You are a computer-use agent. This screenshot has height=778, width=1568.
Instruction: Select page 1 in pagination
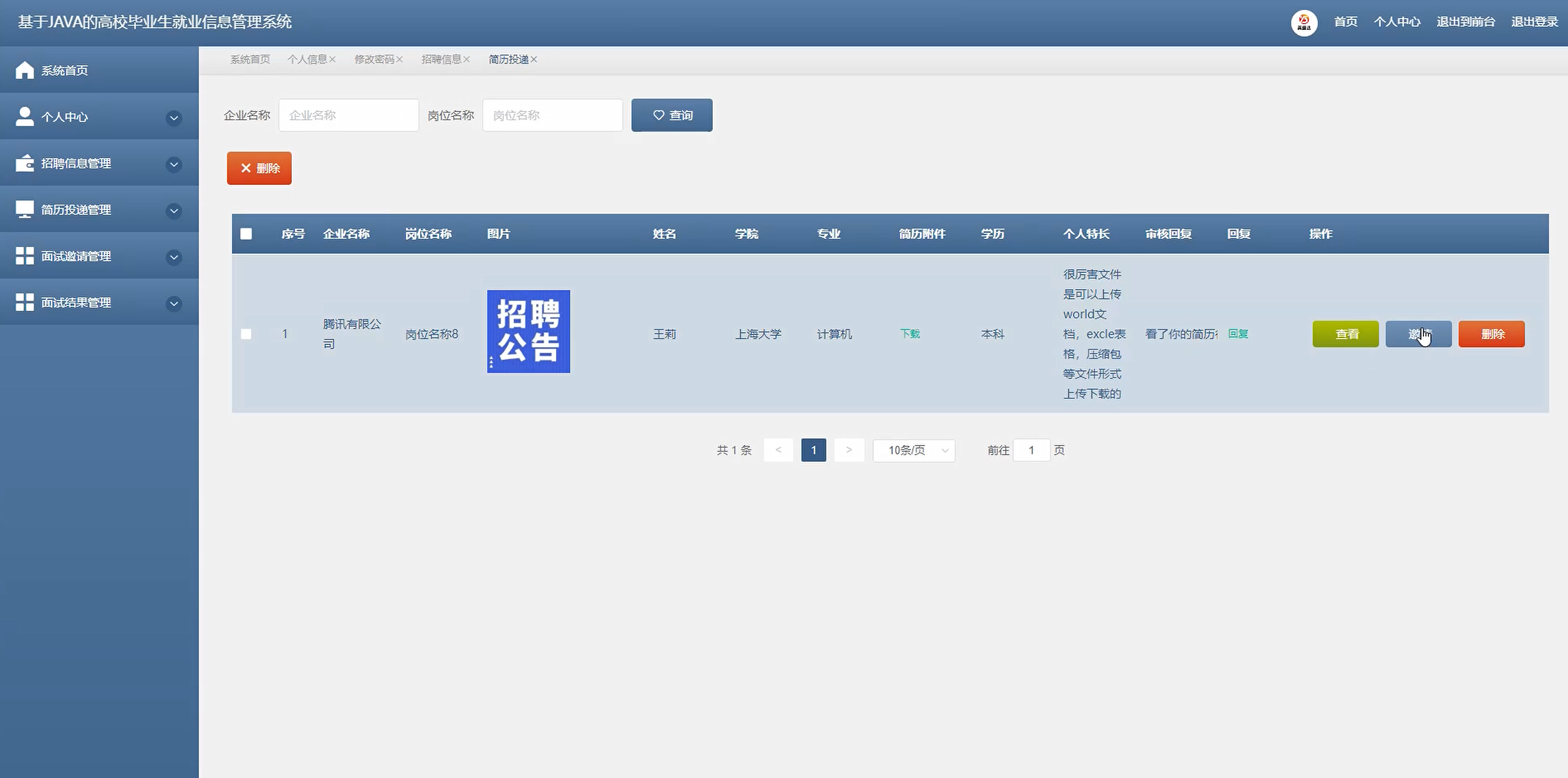pos(813,450)
